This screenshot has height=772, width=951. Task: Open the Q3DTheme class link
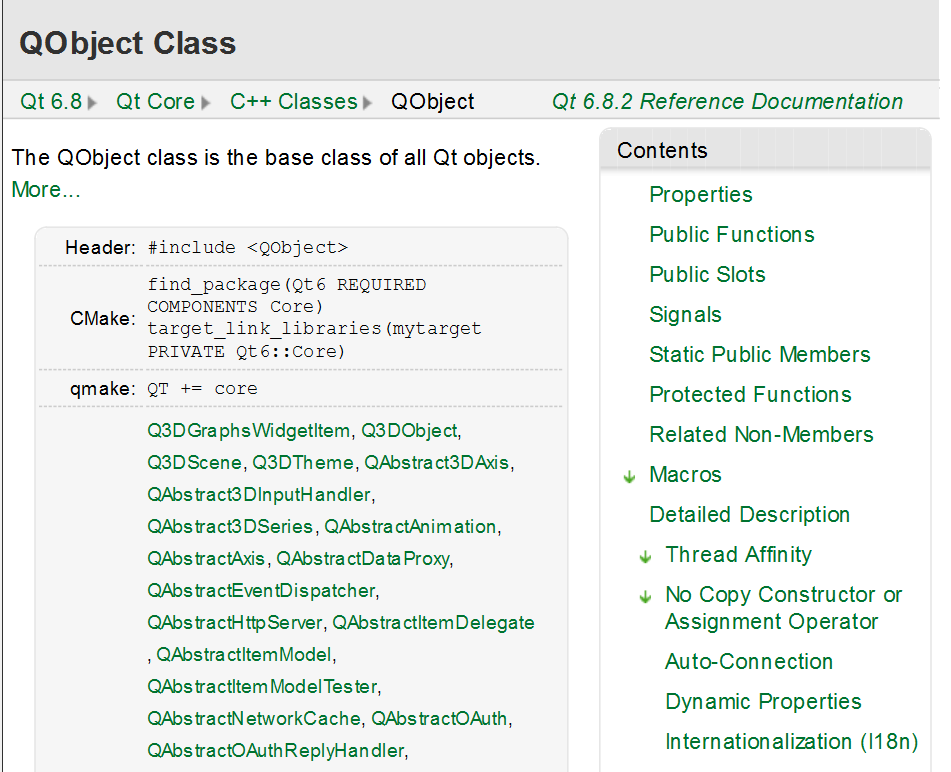[x=303, y=463]
